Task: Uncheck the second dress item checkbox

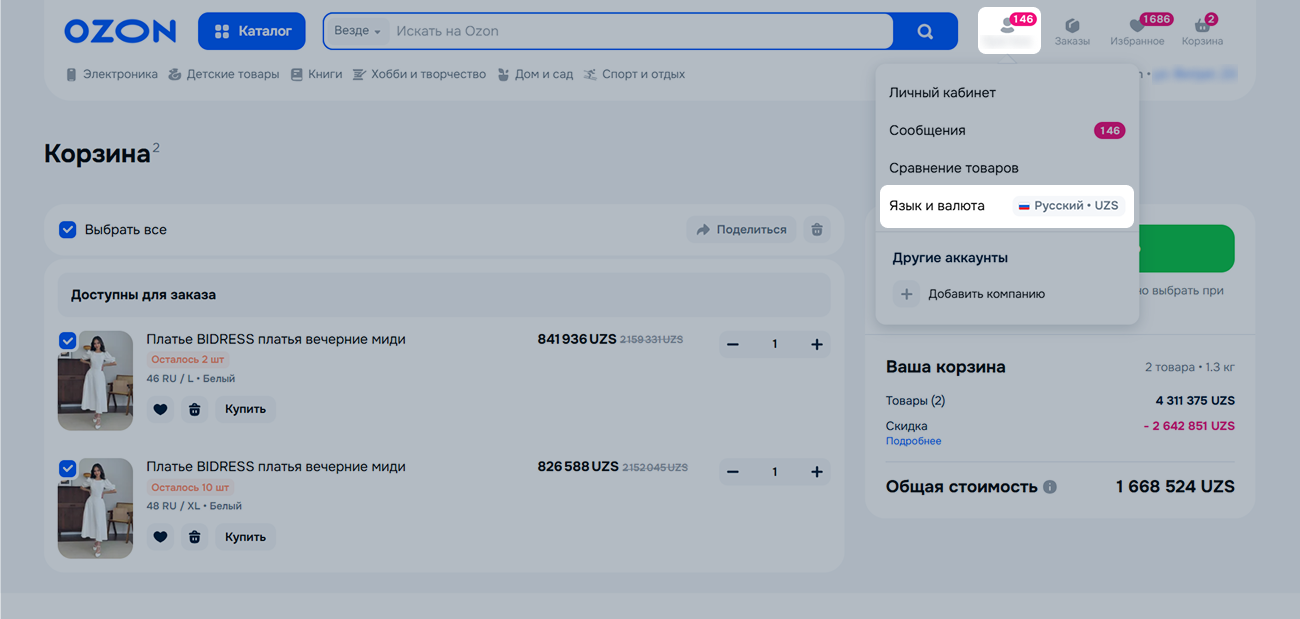Action: tap(68, 468)
